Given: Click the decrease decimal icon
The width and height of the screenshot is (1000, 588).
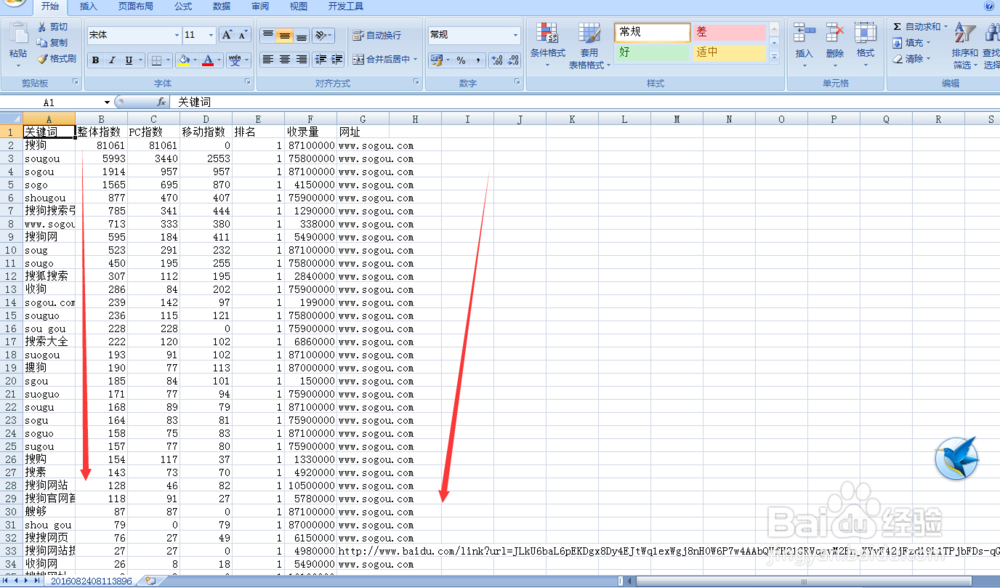Looking at the screenshot, I should [x=513, y=60].
